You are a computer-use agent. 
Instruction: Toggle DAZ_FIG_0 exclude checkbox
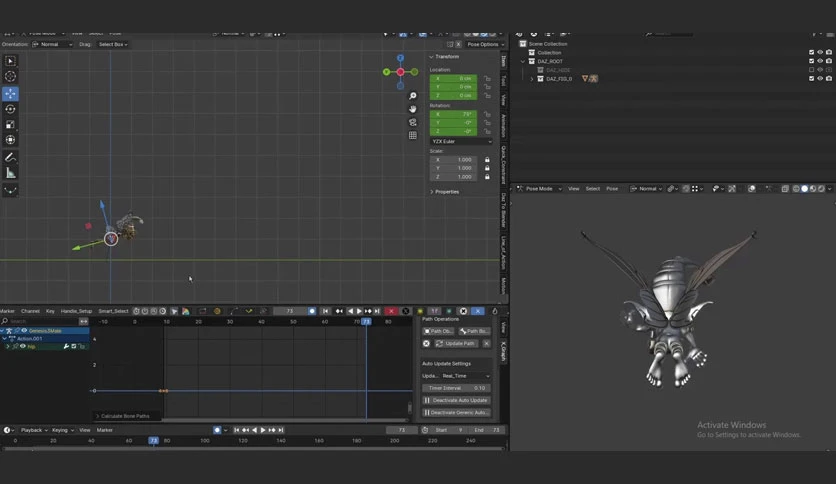(x=811, y=78)
